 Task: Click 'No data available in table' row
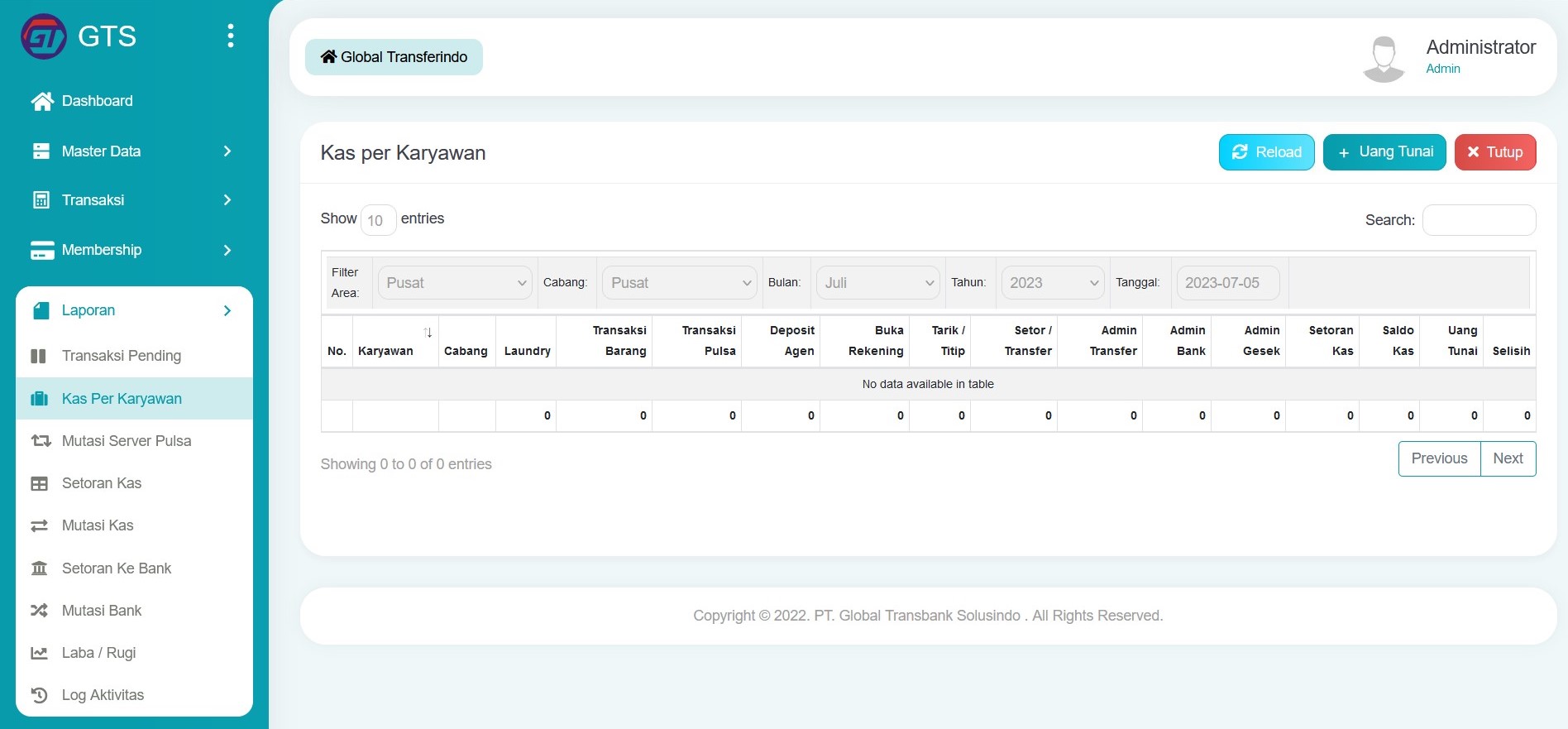928,384
